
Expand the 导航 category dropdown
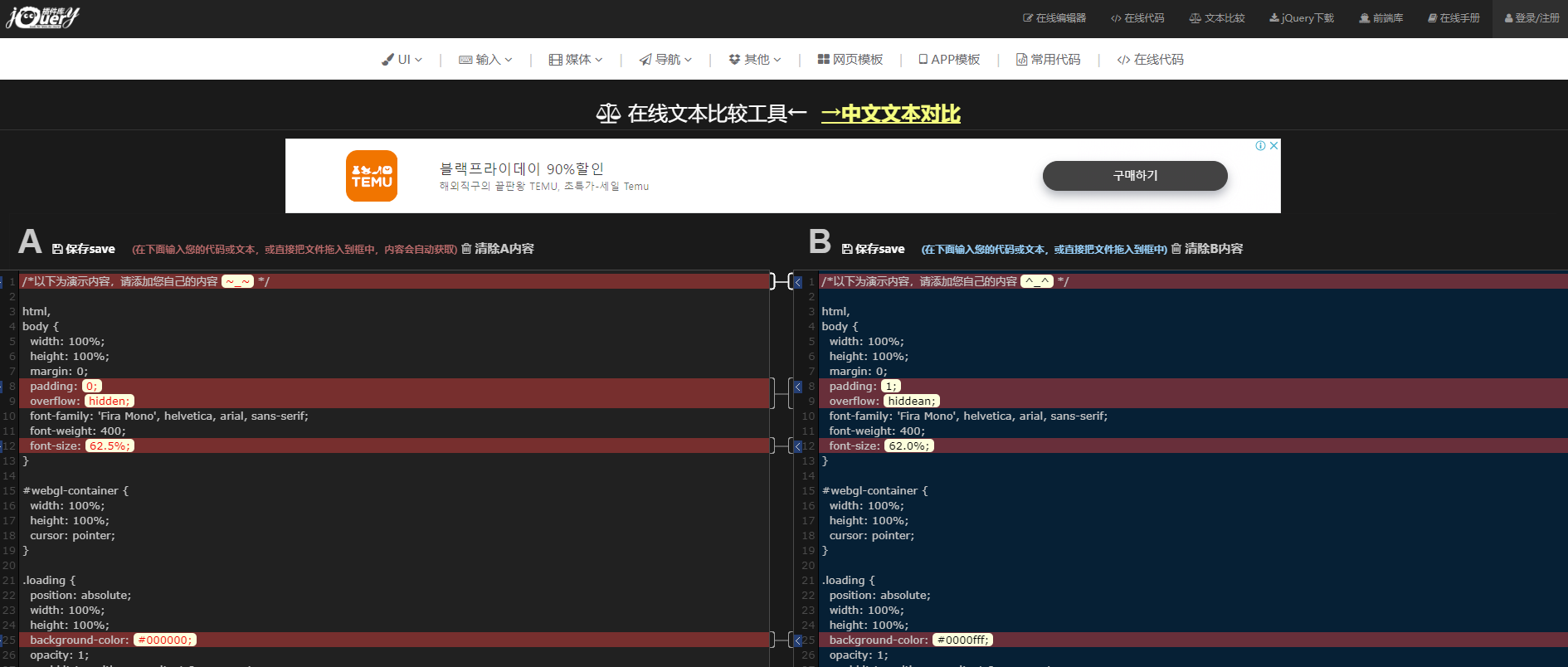[x=665, y=60]
